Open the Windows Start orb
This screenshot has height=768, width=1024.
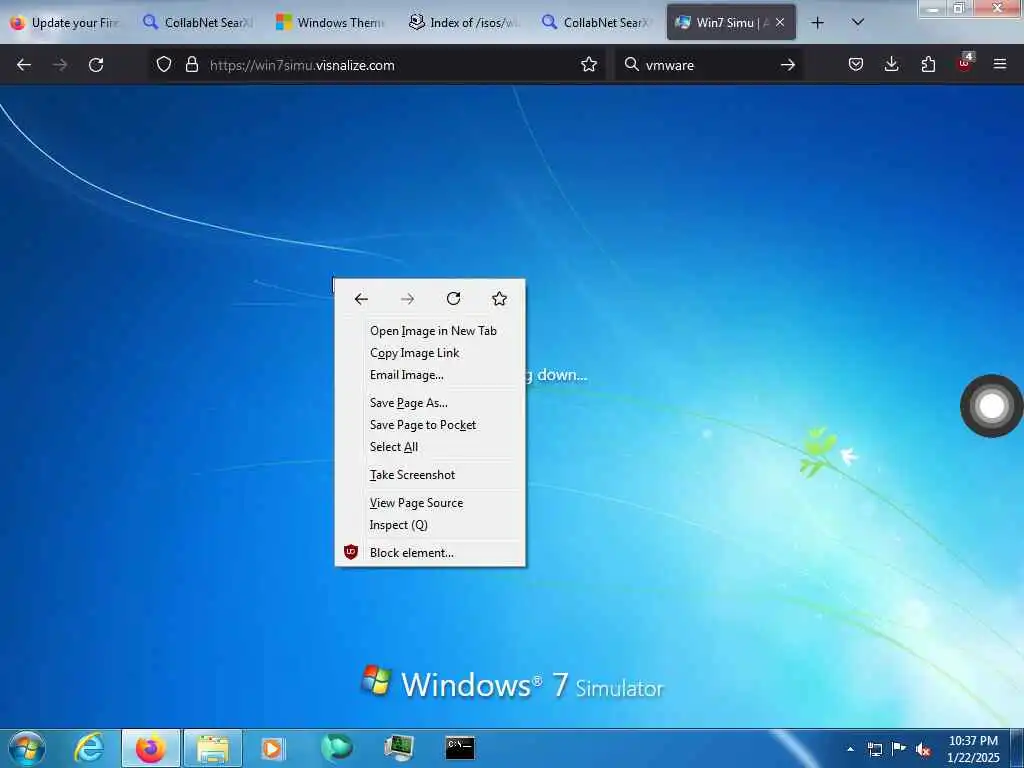[27, 748]
